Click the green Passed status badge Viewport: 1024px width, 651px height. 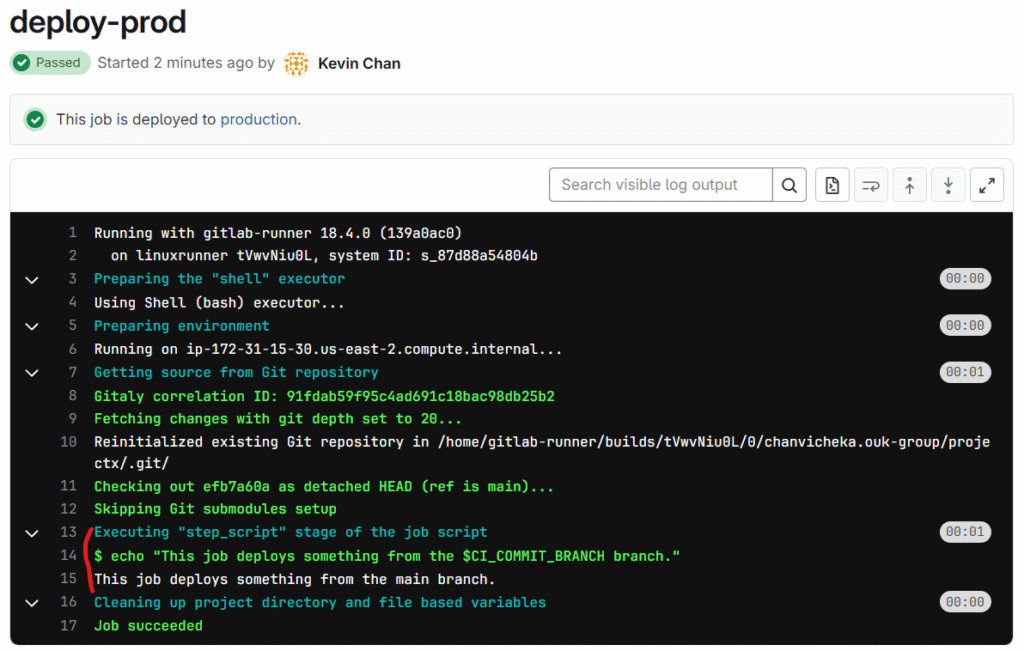(x=50, y=63)
